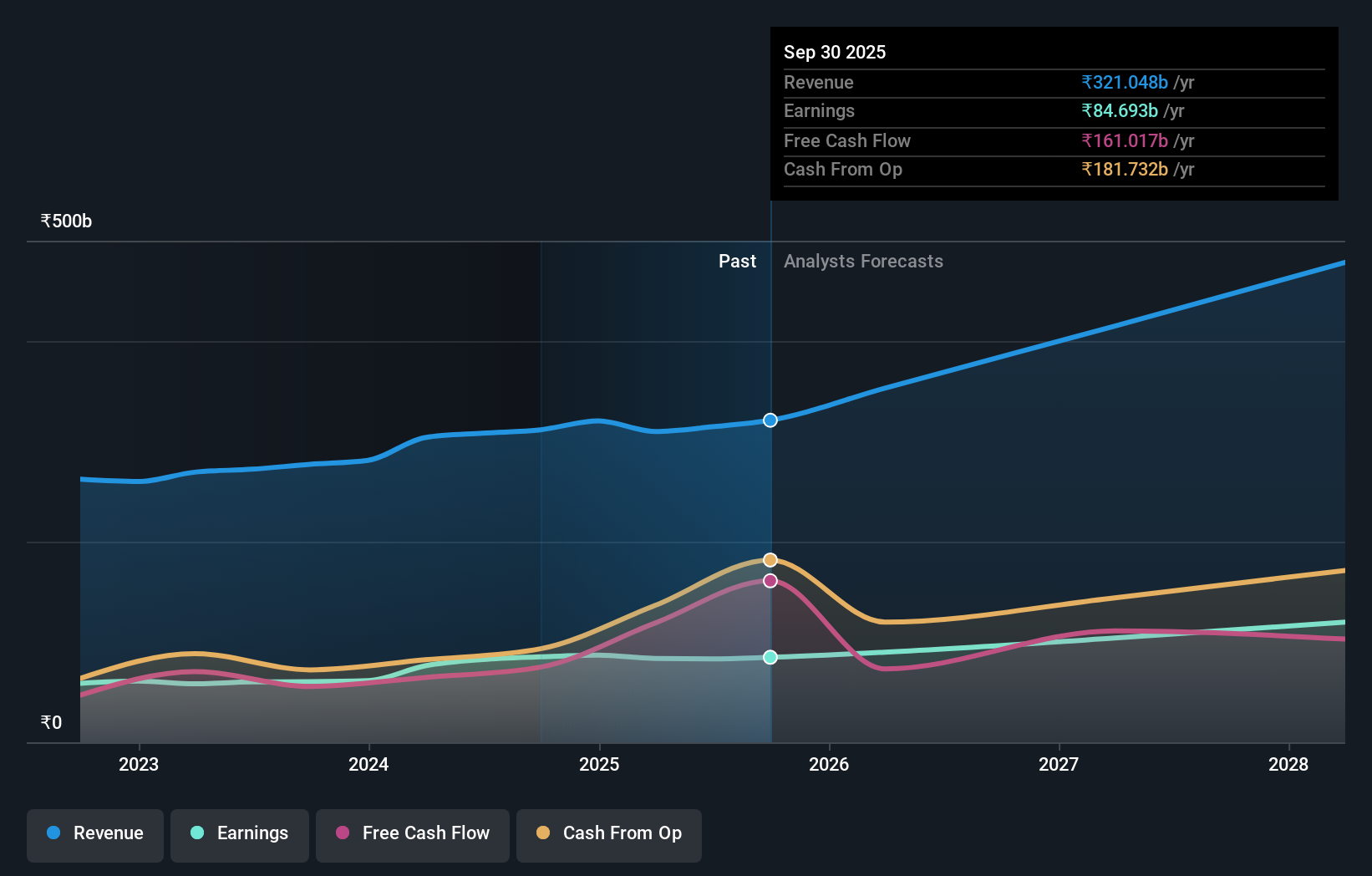1372x876 pixels.
Task: Click the ₹321.048b Revenue link in tooltip
Action: 1125,82
